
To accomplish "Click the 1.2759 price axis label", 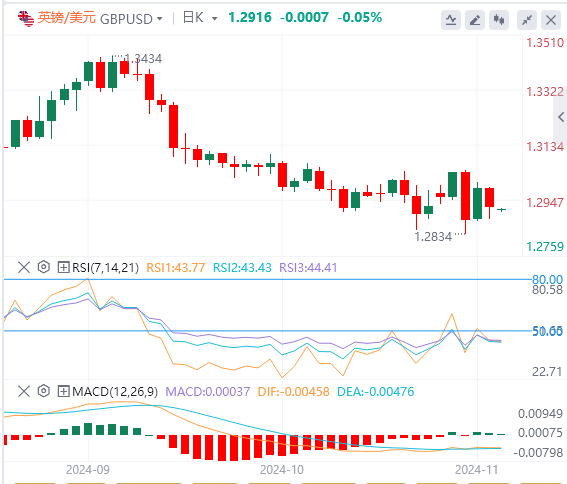I will [x=545, y=247].
